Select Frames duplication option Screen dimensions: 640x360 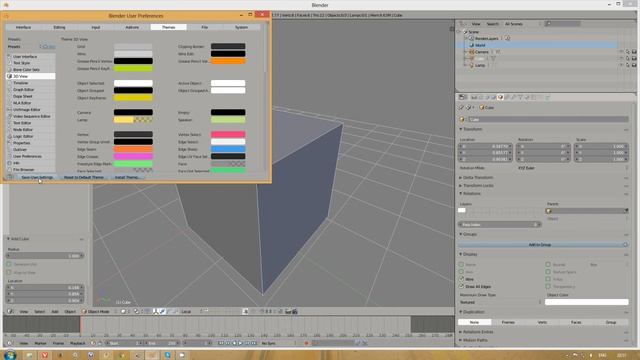click(508, 322)
